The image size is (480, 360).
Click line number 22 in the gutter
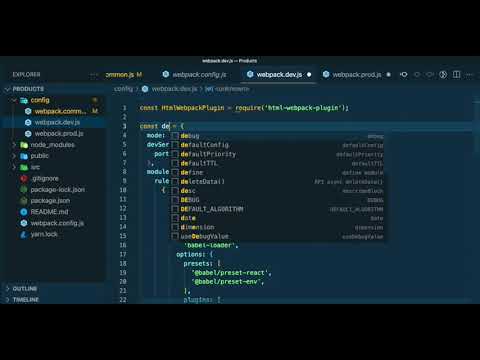[x=123, y=300]
